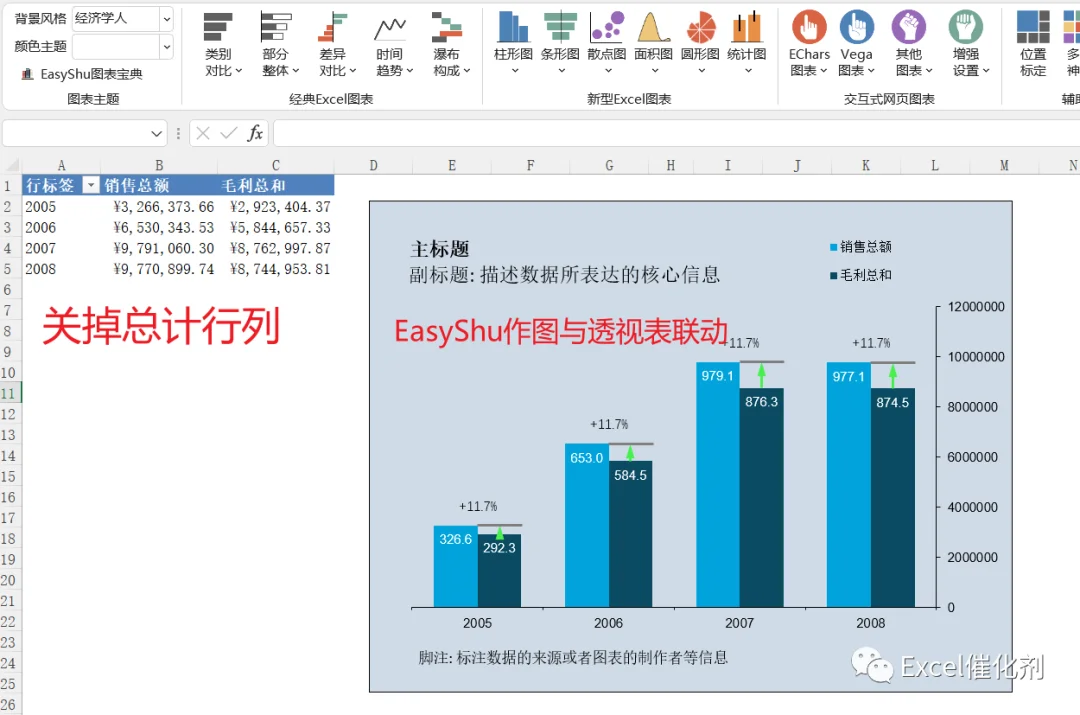Select cell with ¥8,762,997.87
1080x715 pixels.
pyautogui.click(x=276, y=248)
